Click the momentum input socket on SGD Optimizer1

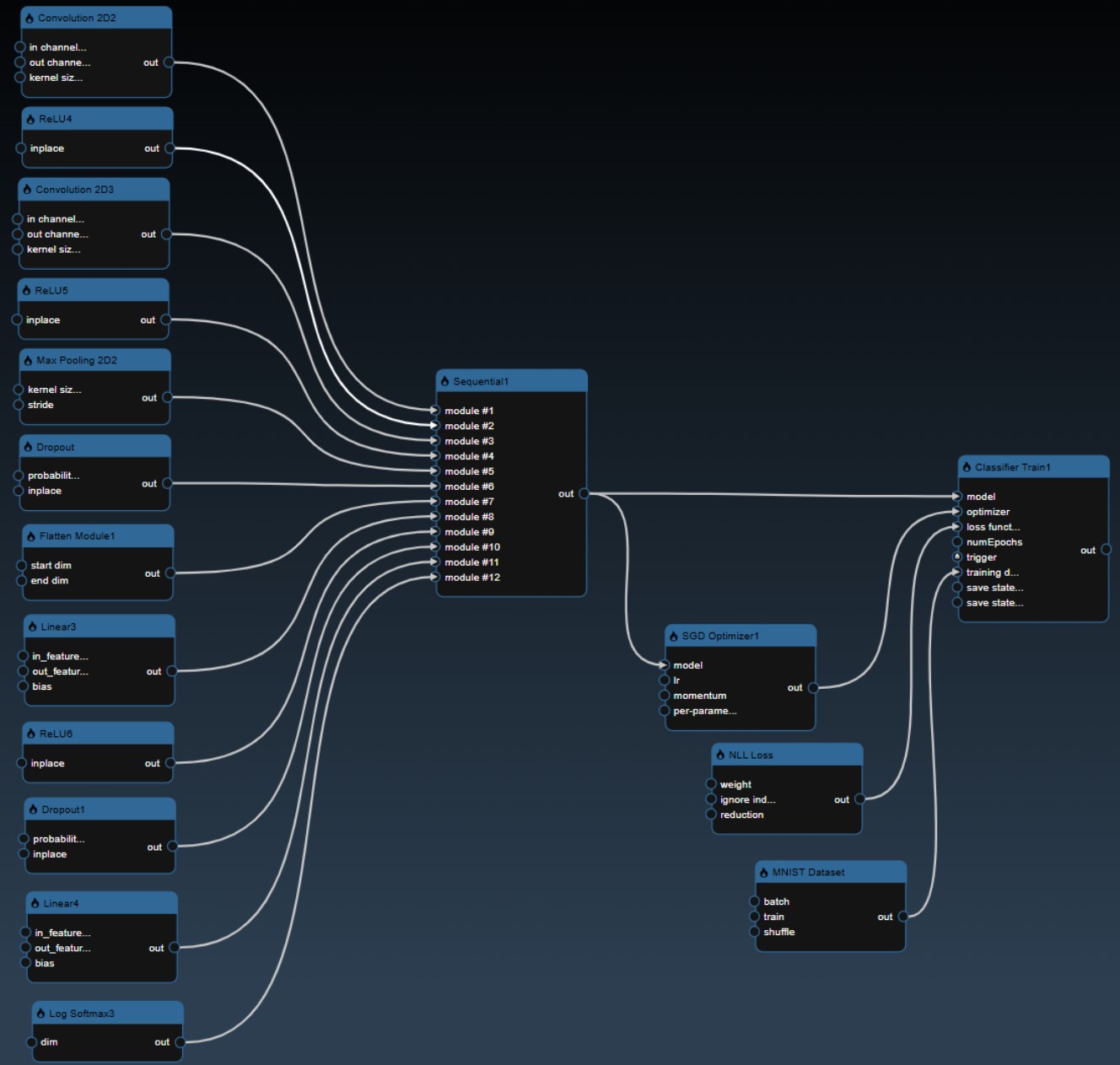point(665,696)
